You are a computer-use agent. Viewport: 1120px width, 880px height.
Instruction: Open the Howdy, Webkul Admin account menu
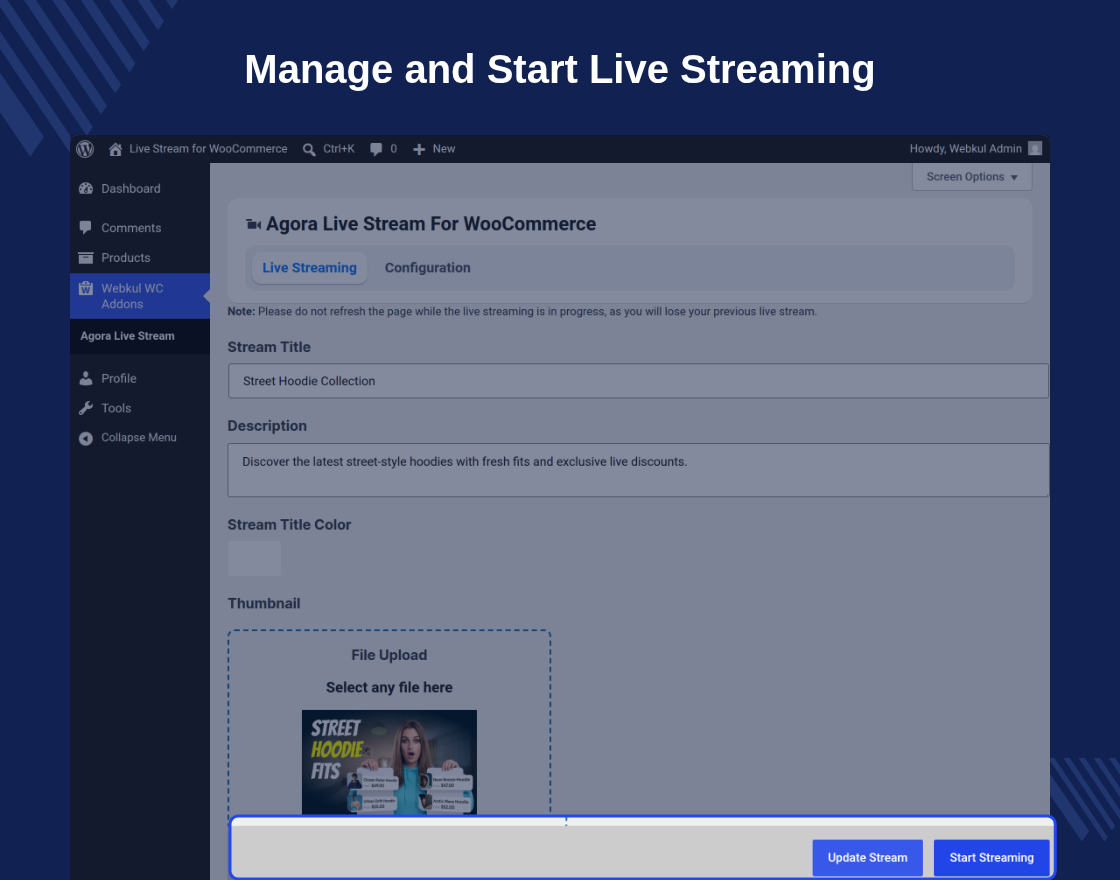965,149
